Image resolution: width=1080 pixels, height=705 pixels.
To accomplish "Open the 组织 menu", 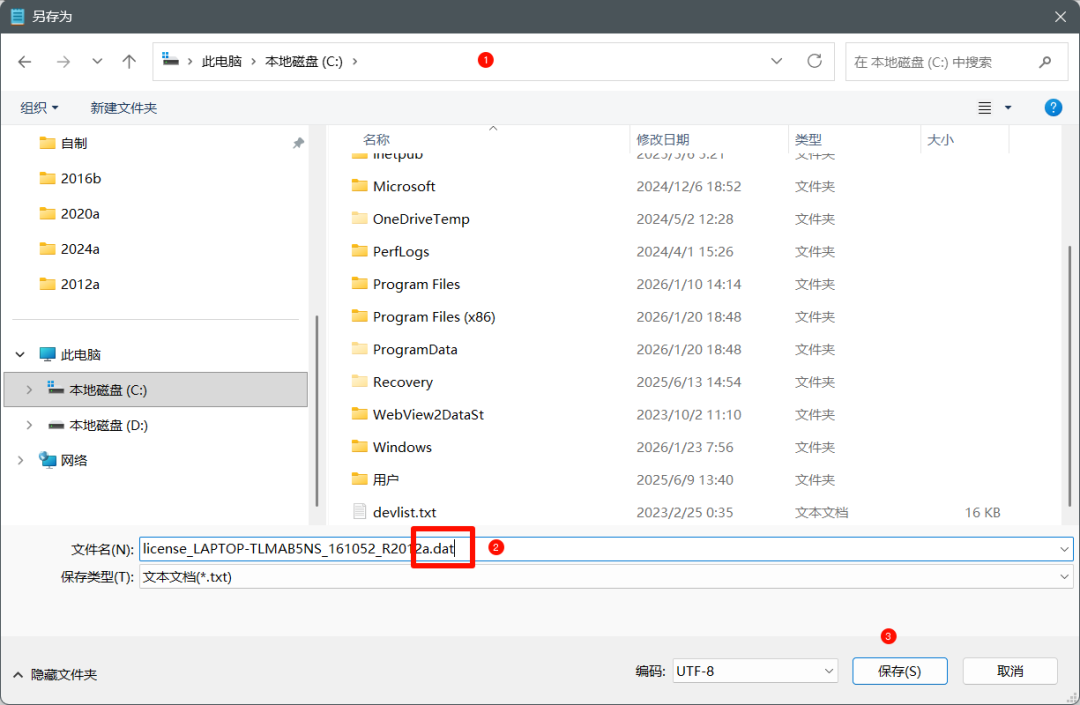I will click(x=39, y=108).
